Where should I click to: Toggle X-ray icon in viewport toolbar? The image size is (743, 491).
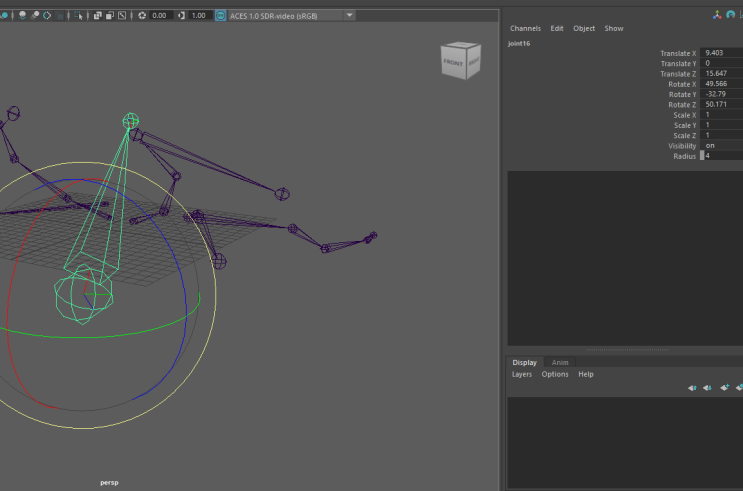[98, 16]
